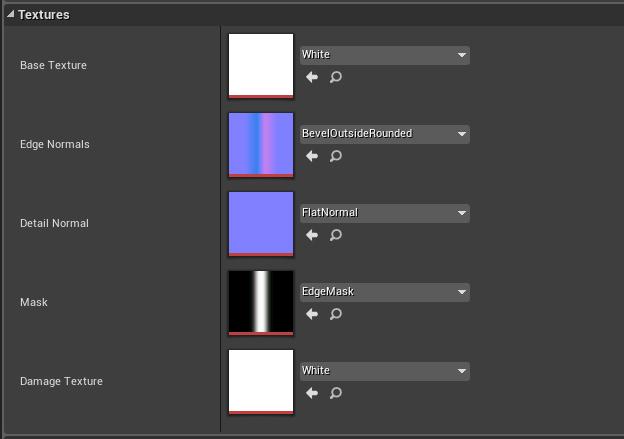Browse to Damage Texture asset with magnifier
Screen dimensions: 624x439
(x=336, y=393)
